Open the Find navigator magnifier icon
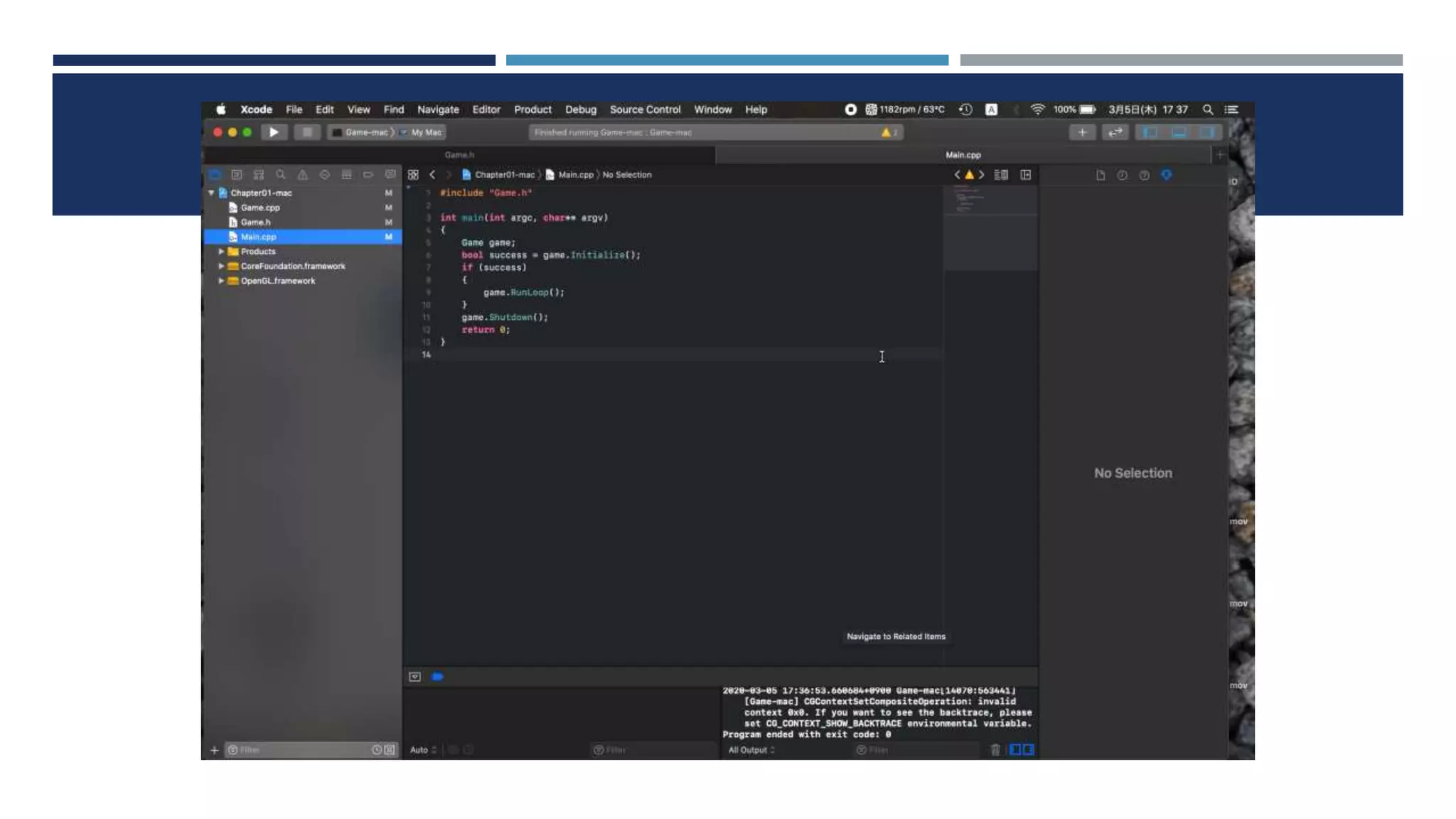 [x=281, y=175]
